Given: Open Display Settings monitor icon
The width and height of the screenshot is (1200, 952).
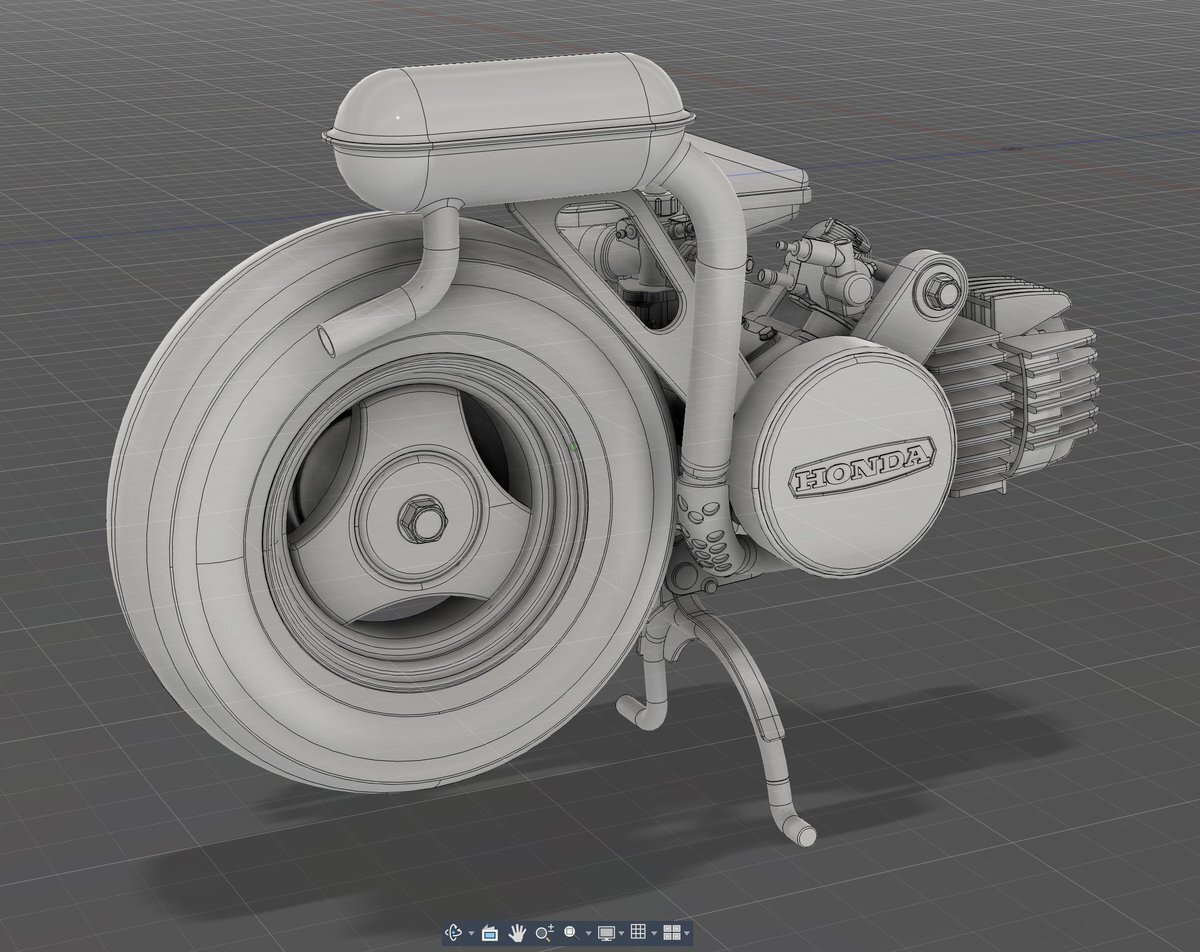Looking at the screenshot, I should pyautogui.click(x=606, y=932).
